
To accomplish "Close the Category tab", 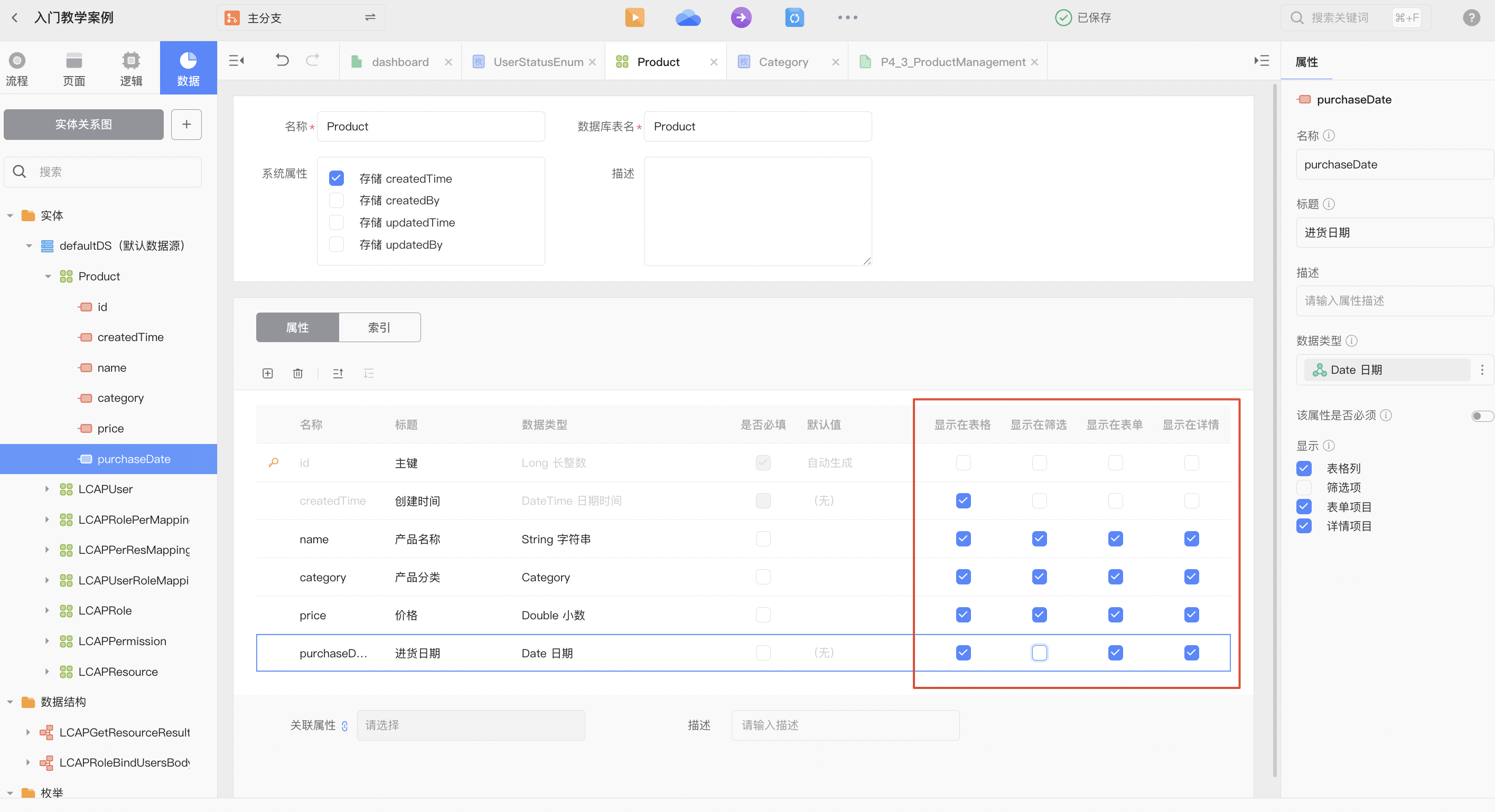I will [835, 61].
